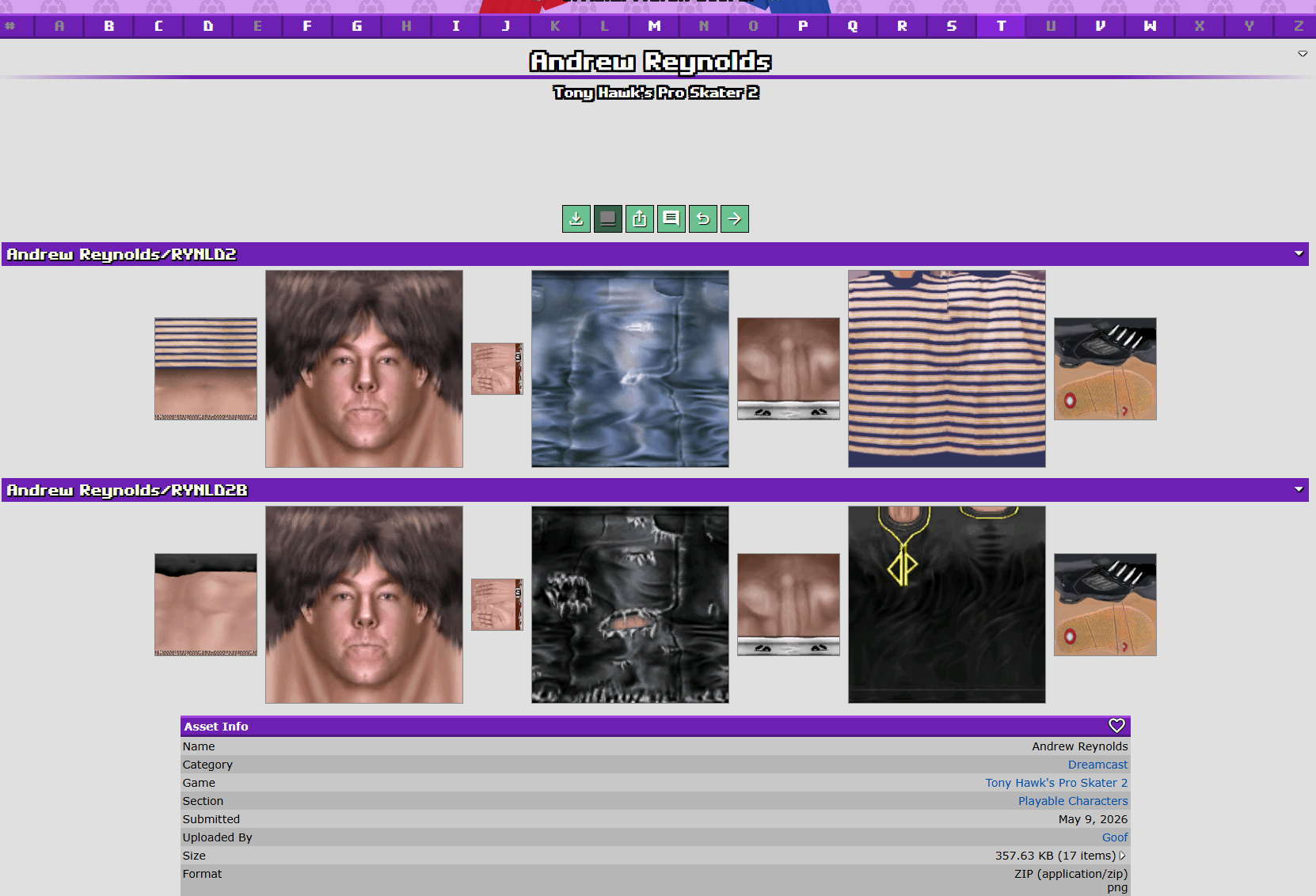Open the RYNLD2 face texture

point(364,369)
